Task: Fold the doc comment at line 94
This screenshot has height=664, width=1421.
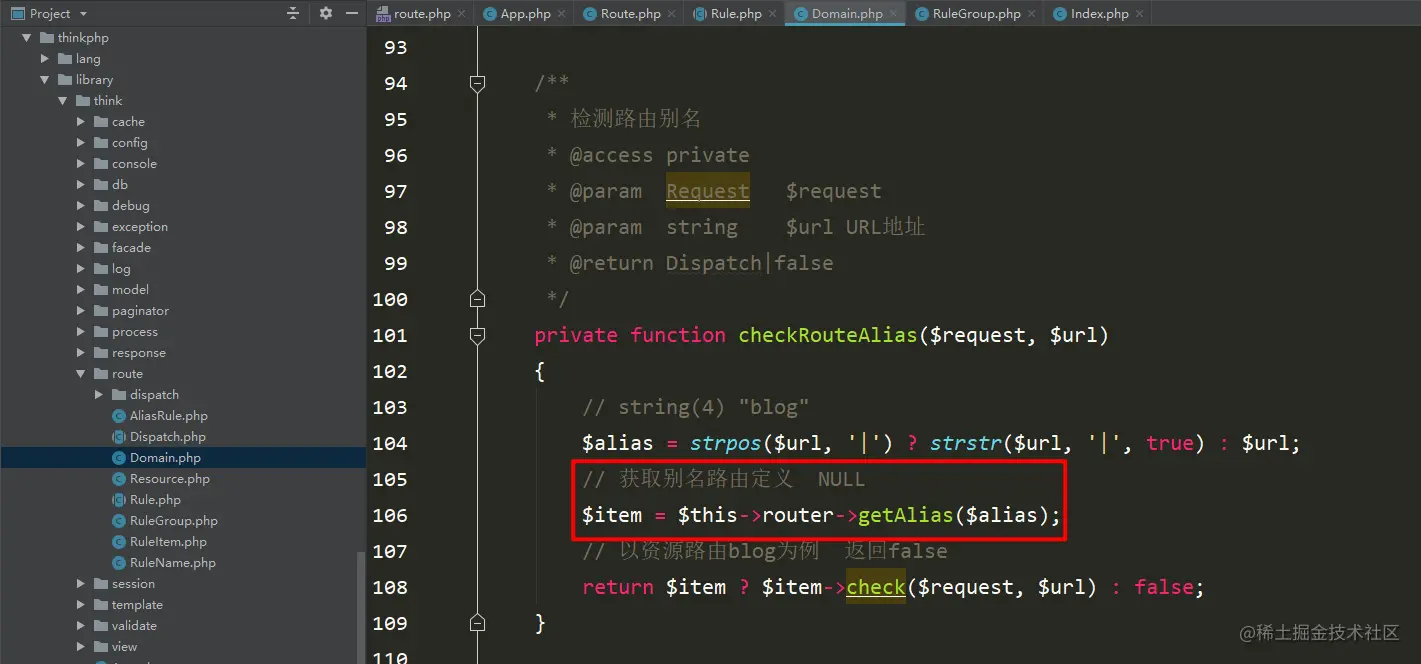Action: pyautogui.click(x=477, y=83)
